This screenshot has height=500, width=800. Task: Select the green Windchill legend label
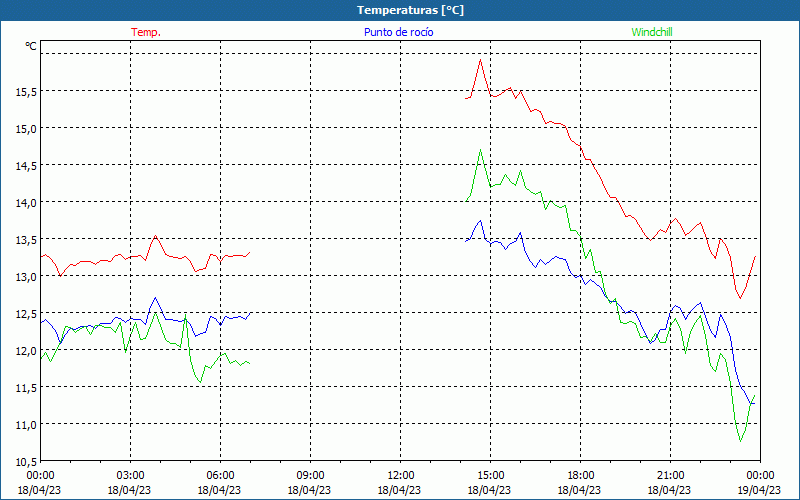click(652, 32)
